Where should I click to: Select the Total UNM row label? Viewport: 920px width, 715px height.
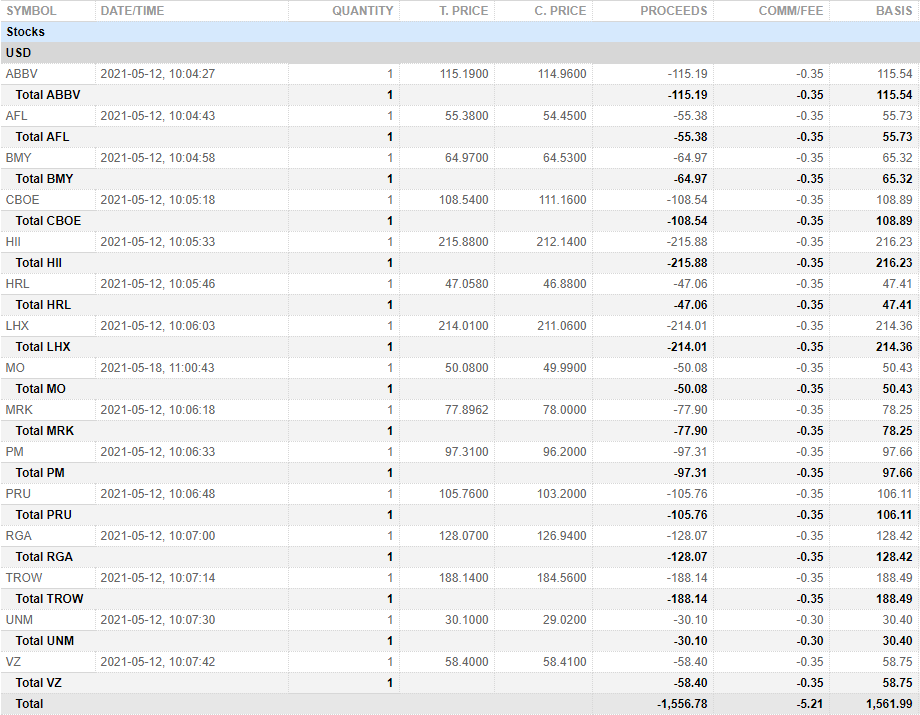[x=45, y=642]
